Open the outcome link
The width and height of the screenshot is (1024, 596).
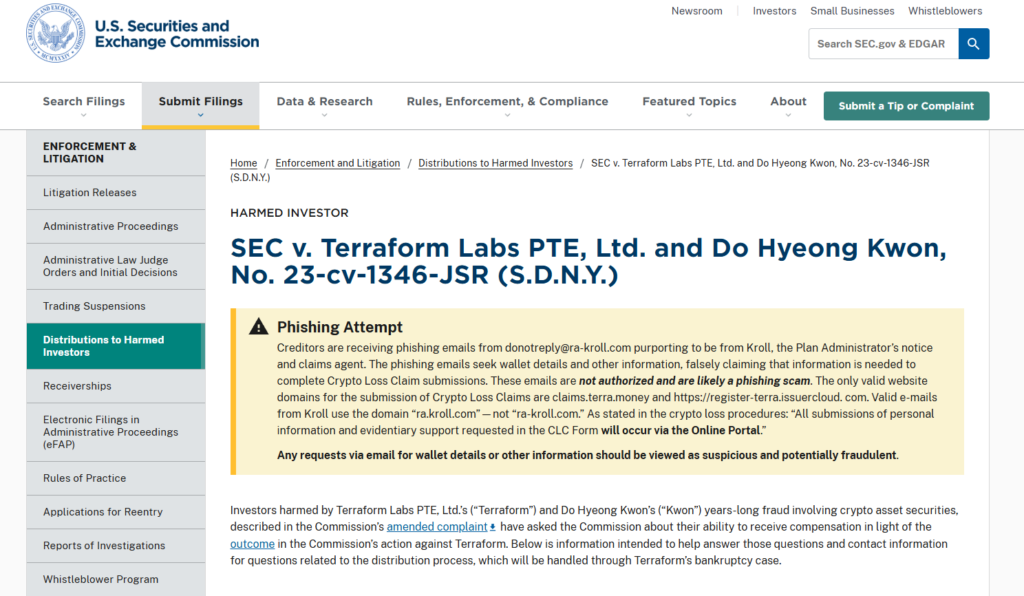pos(252,544)
